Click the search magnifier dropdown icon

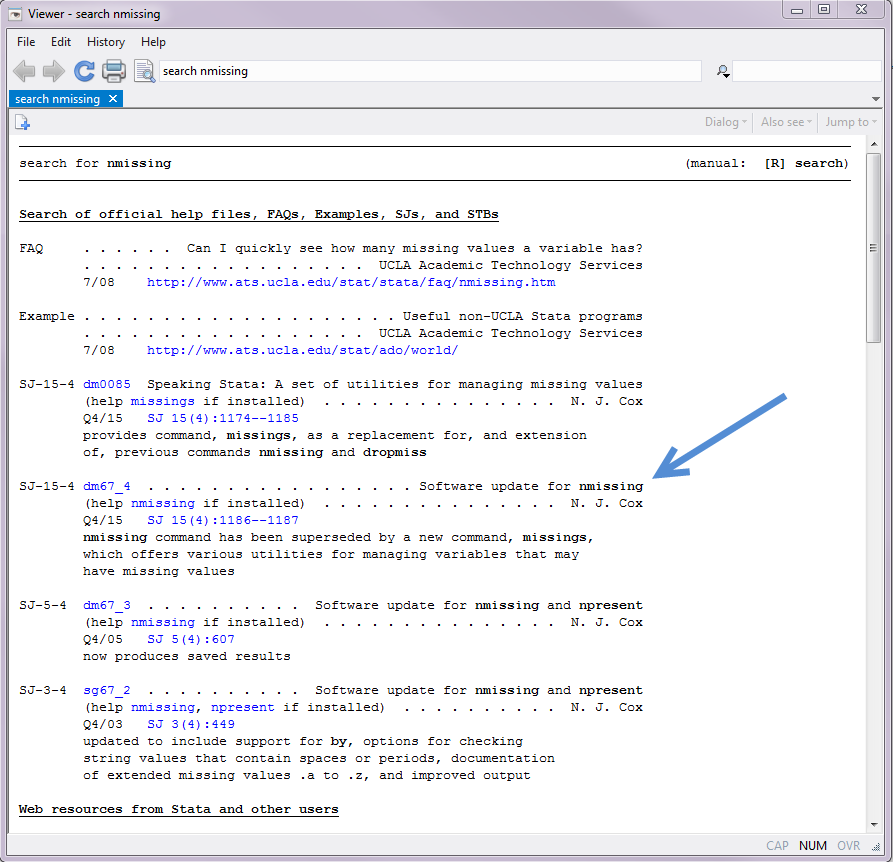[723, 71]
